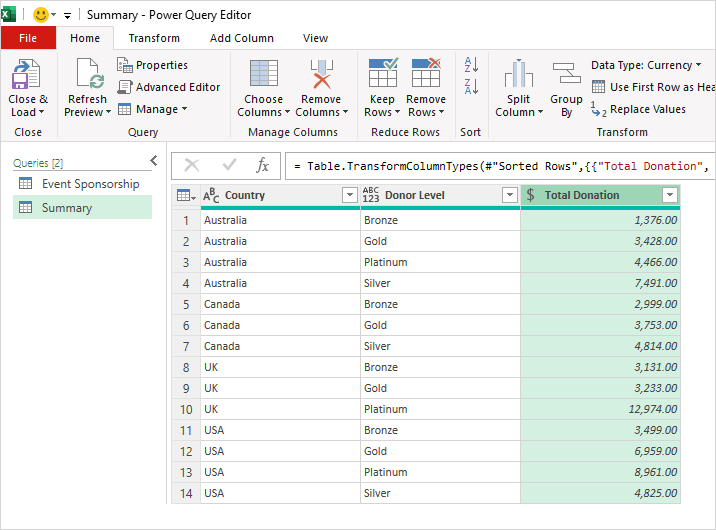Switch to the Add Column tab
The width and height of the screenshot is (716, 530).
242,38
